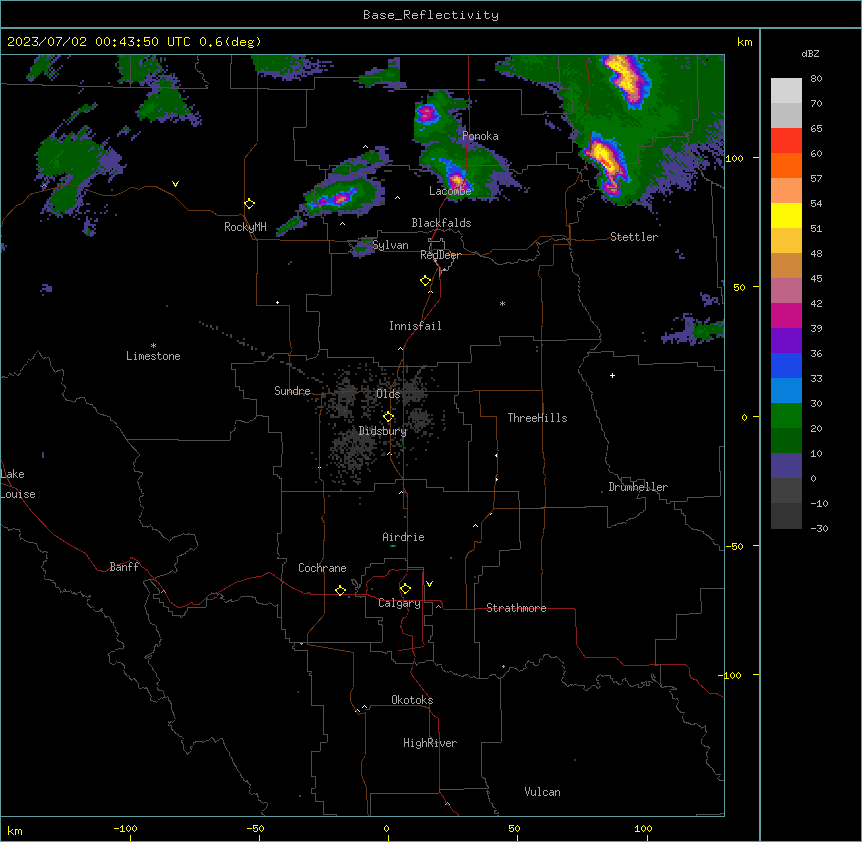Click the dBZ legend heading
Image resolution: width=862 pixels, height=842 pixels.
coord(810,53)
